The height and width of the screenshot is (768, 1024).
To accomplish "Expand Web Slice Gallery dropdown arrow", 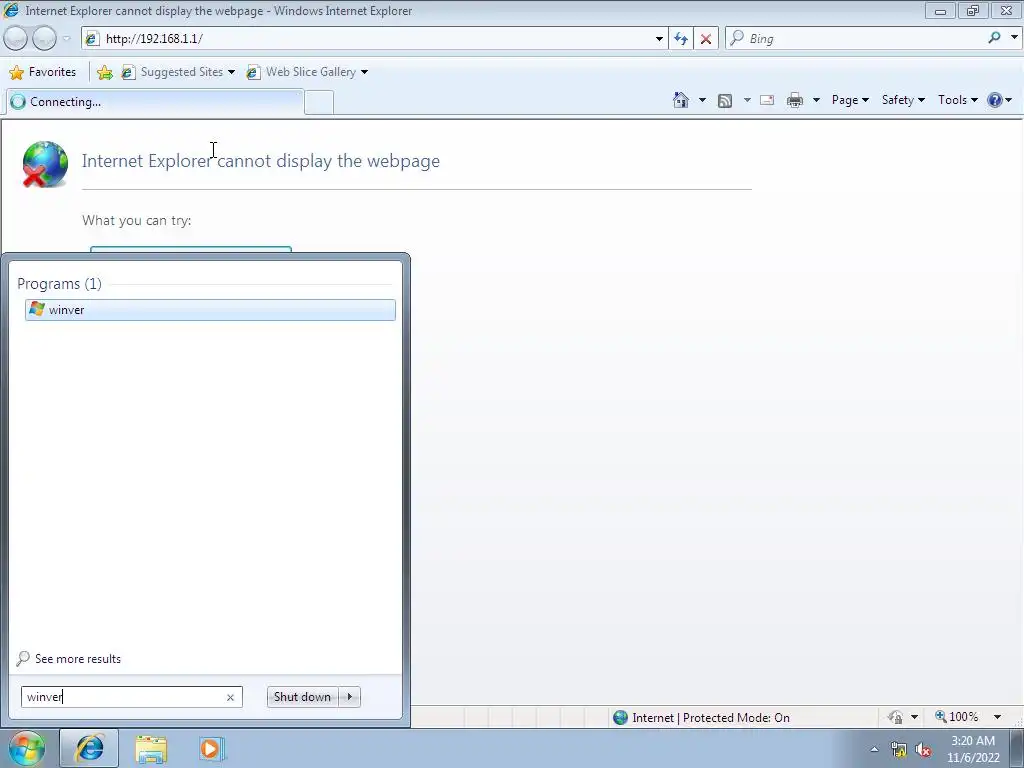I will pyautogui.click(x=364, y=72).
